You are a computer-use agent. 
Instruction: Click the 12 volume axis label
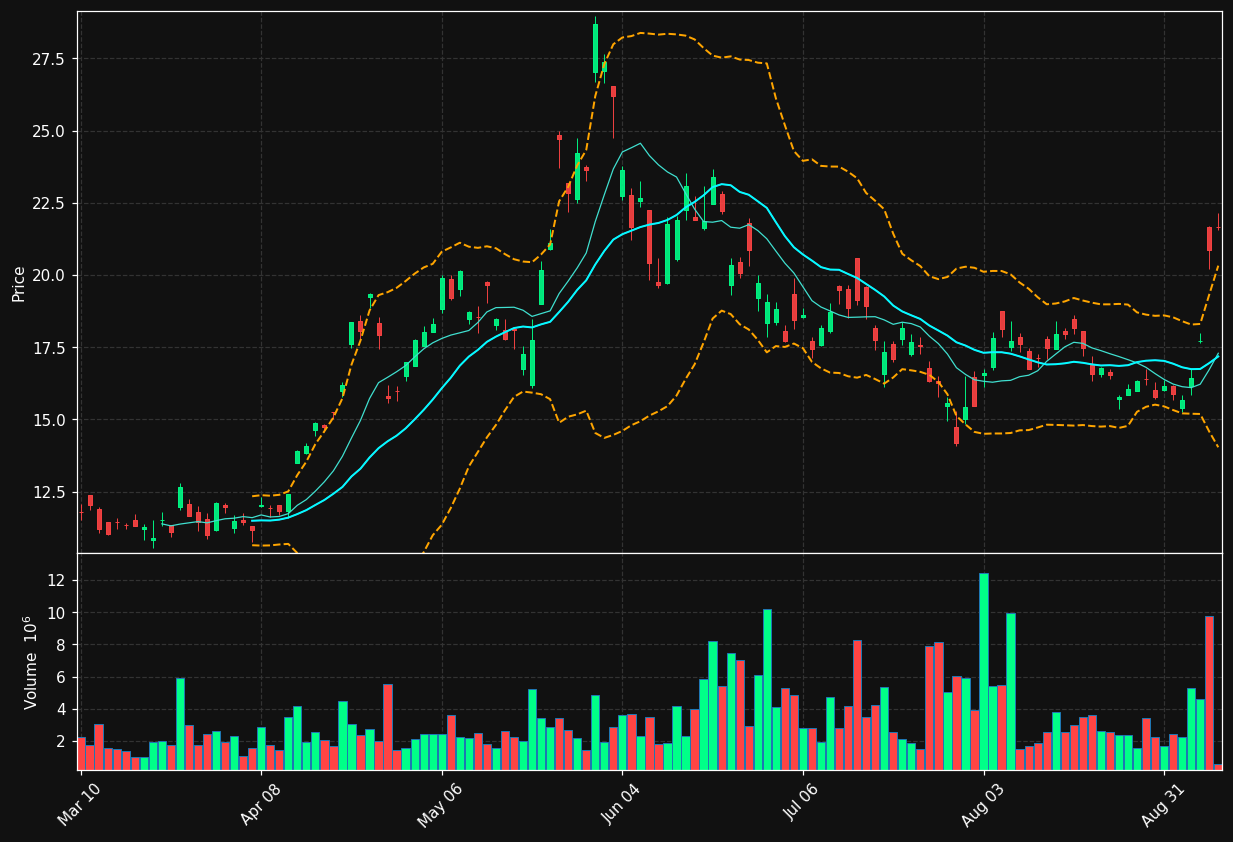(56, 580)
